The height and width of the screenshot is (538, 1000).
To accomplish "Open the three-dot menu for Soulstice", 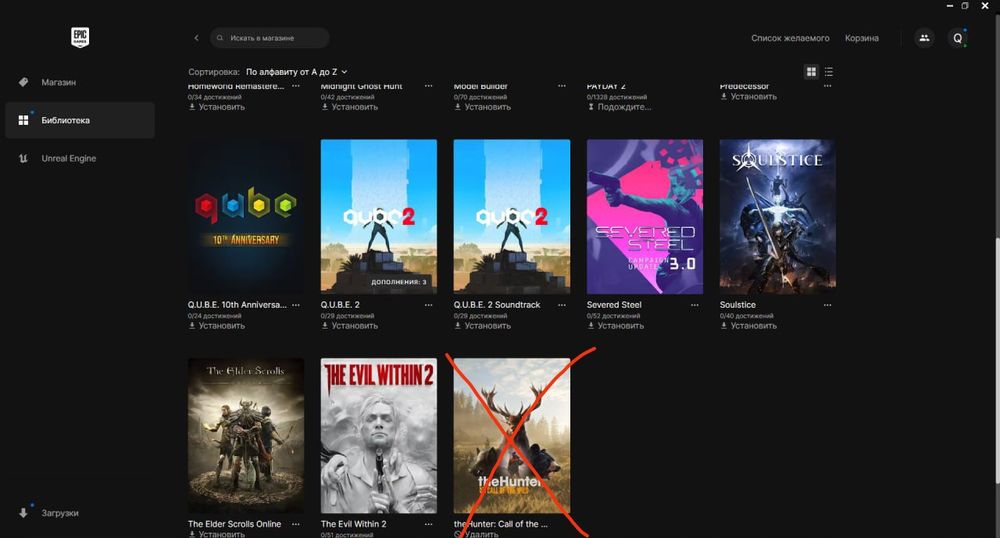I will point(828,305).
